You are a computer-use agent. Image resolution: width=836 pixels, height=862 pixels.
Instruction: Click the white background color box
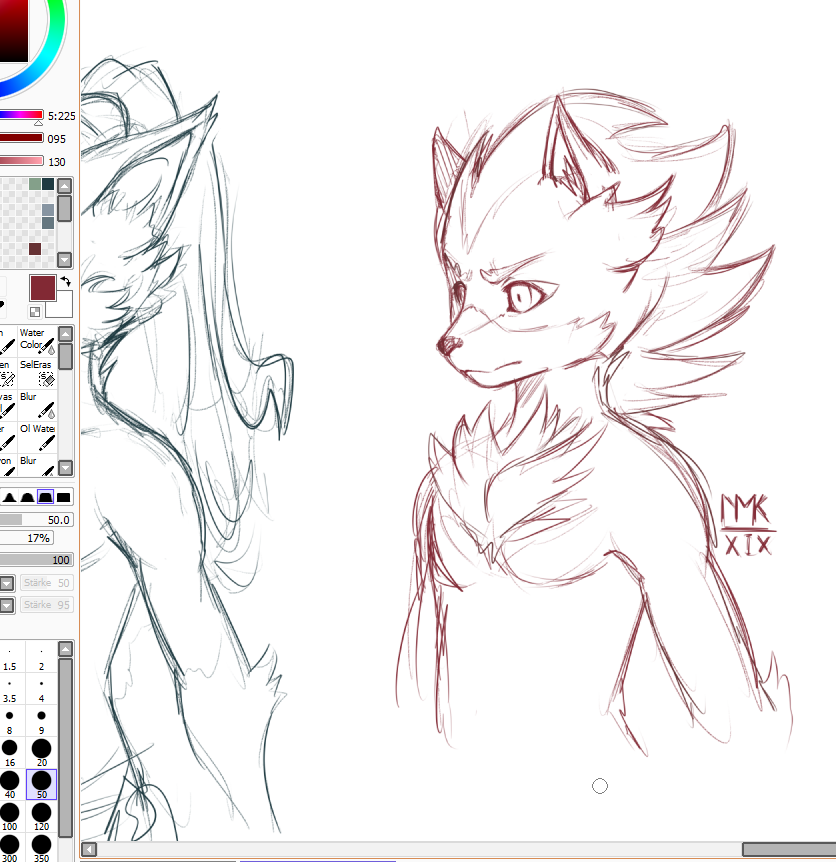click(62, 308)
